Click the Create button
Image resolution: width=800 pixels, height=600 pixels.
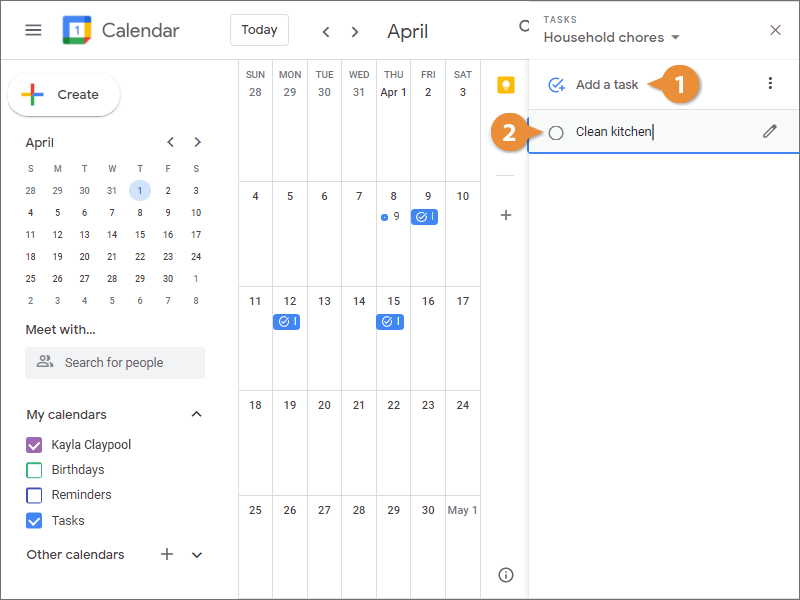(x=64, y=95)
